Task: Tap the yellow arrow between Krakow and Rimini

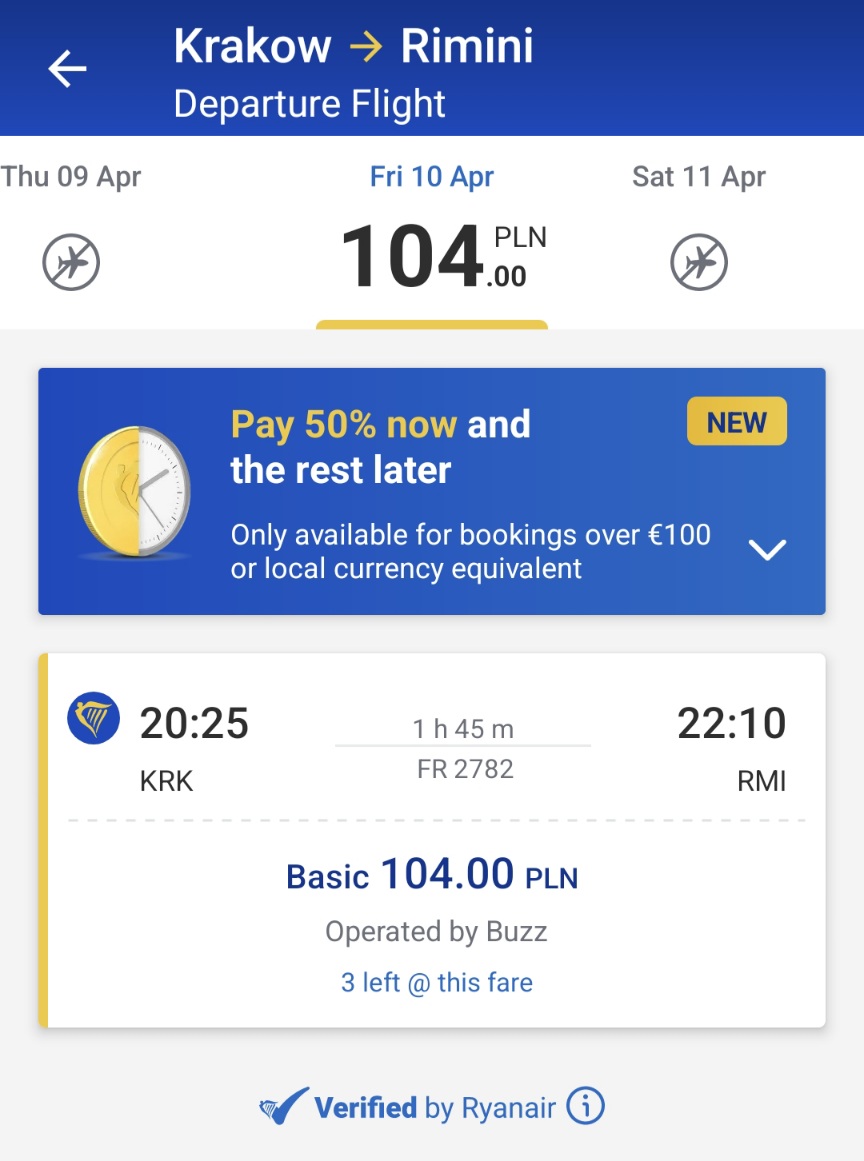Action: 366,47
